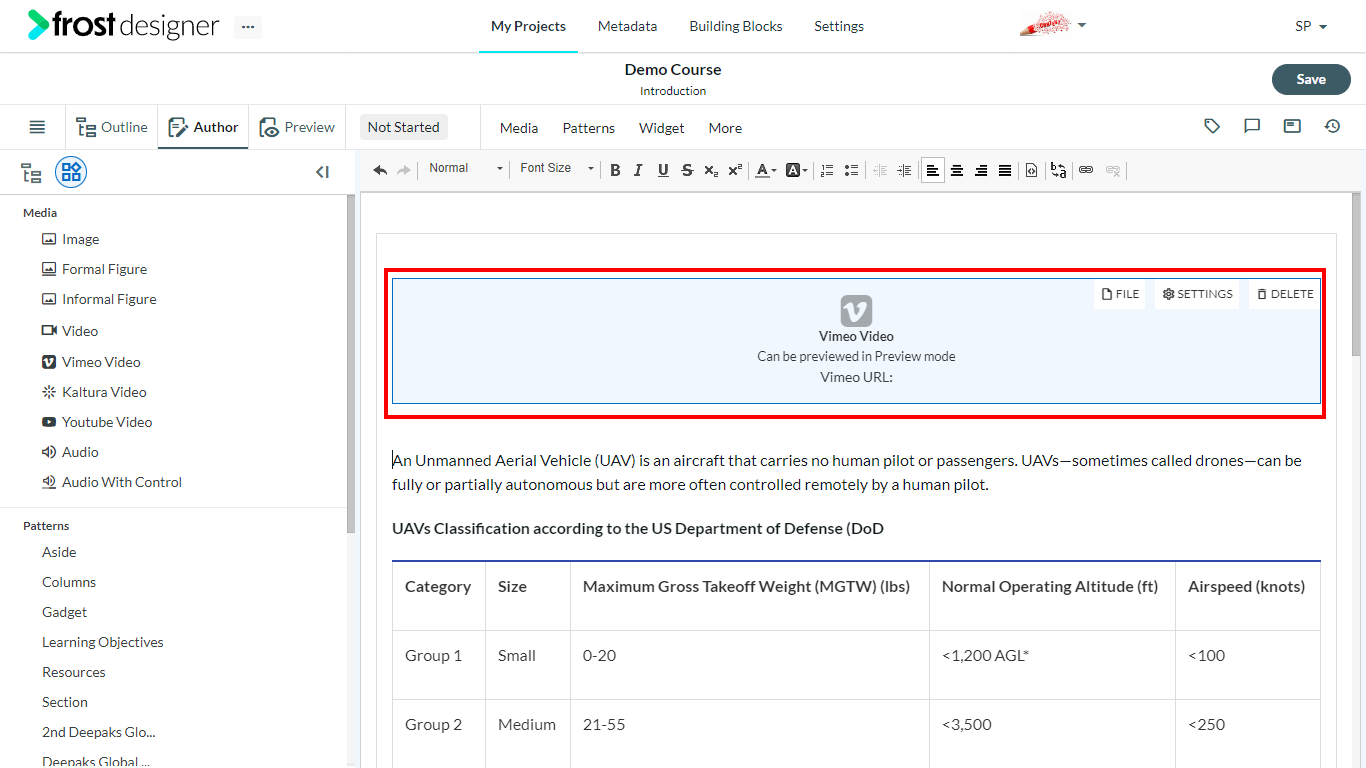
Task: Click the Not Started status badge
Action: point(403,127)
